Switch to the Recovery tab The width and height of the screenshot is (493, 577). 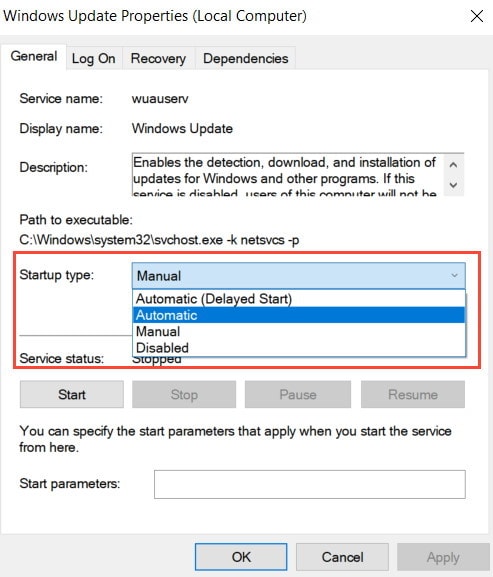click(x=159, y=59)
